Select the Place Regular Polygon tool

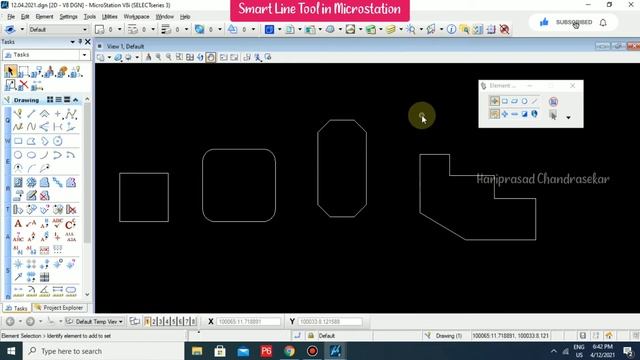[x=58, y=141]
